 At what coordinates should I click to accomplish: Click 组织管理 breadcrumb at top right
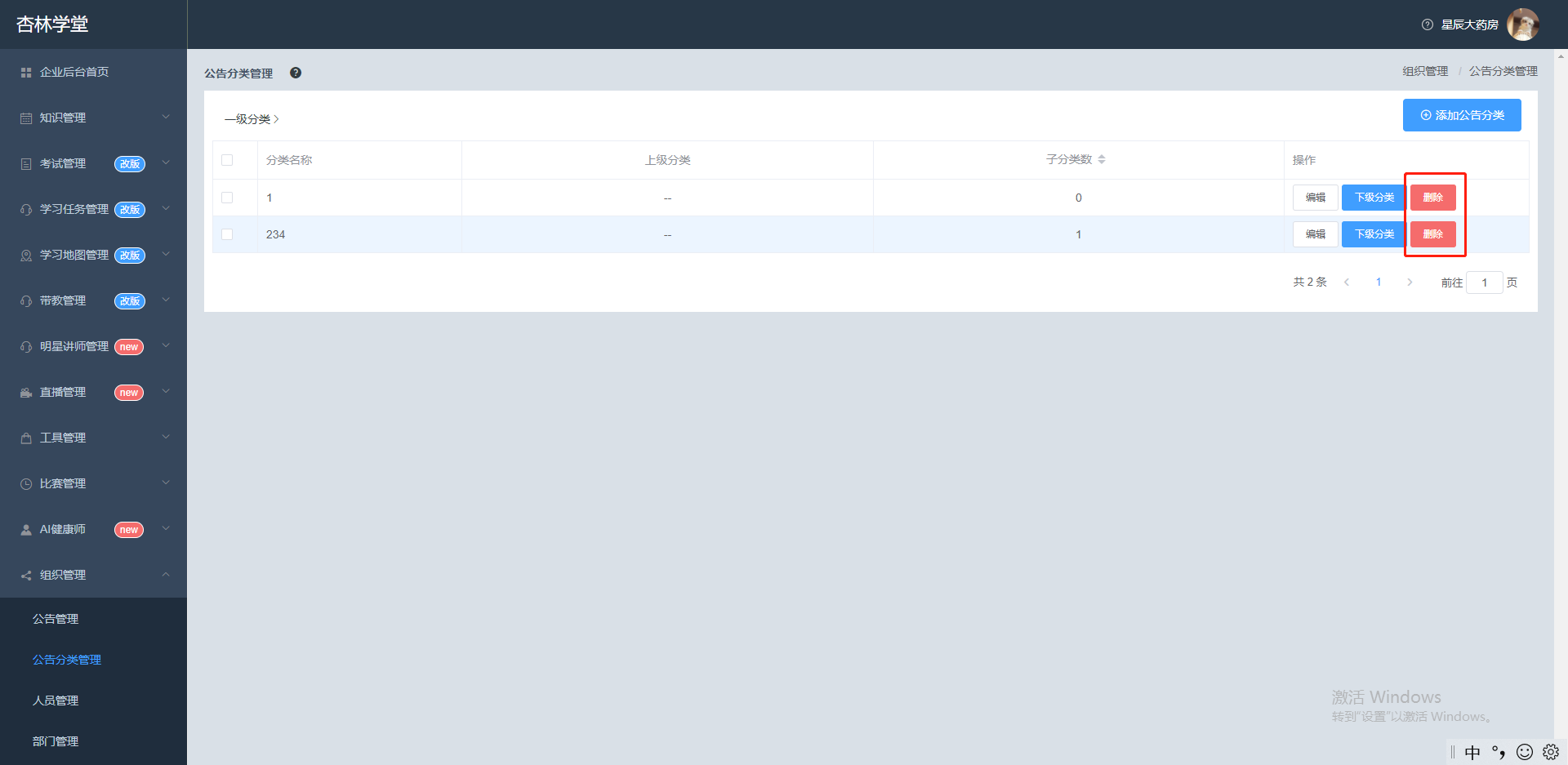click(x=1425, y=72)
